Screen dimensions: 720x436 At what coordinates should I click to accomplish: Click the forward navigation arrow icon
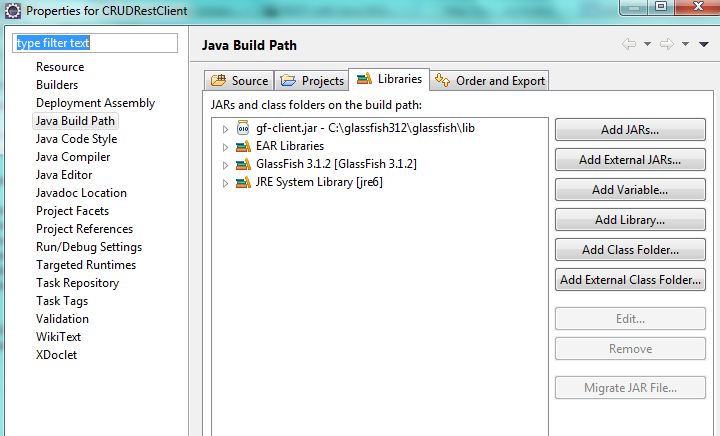[667, 44]
